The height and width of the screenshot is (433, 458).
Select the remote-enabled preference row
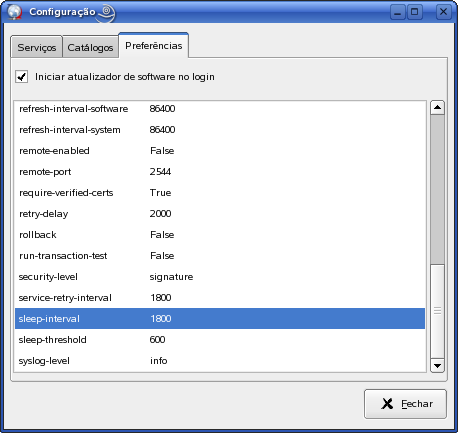tap(220, 151)
